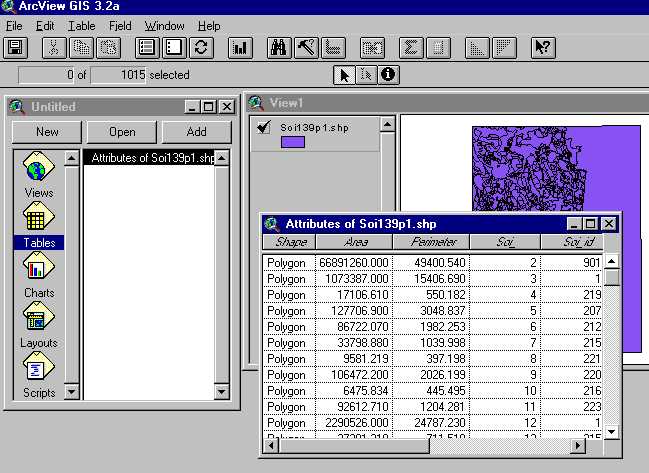The height and width of the screenshot is (473, 649).
Task: Click the Select None records icon
Action: (x=174, y=48)
